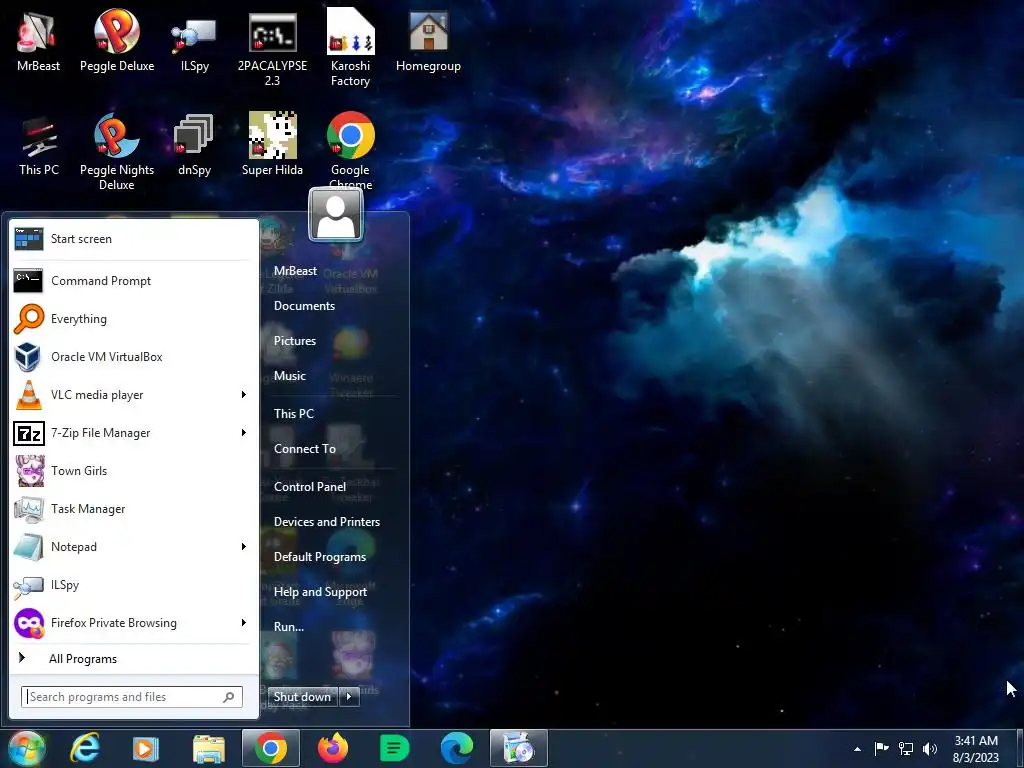Click the Shut down button
Viewport: 1024px width, 768px height.
click(x=303, y=697)
